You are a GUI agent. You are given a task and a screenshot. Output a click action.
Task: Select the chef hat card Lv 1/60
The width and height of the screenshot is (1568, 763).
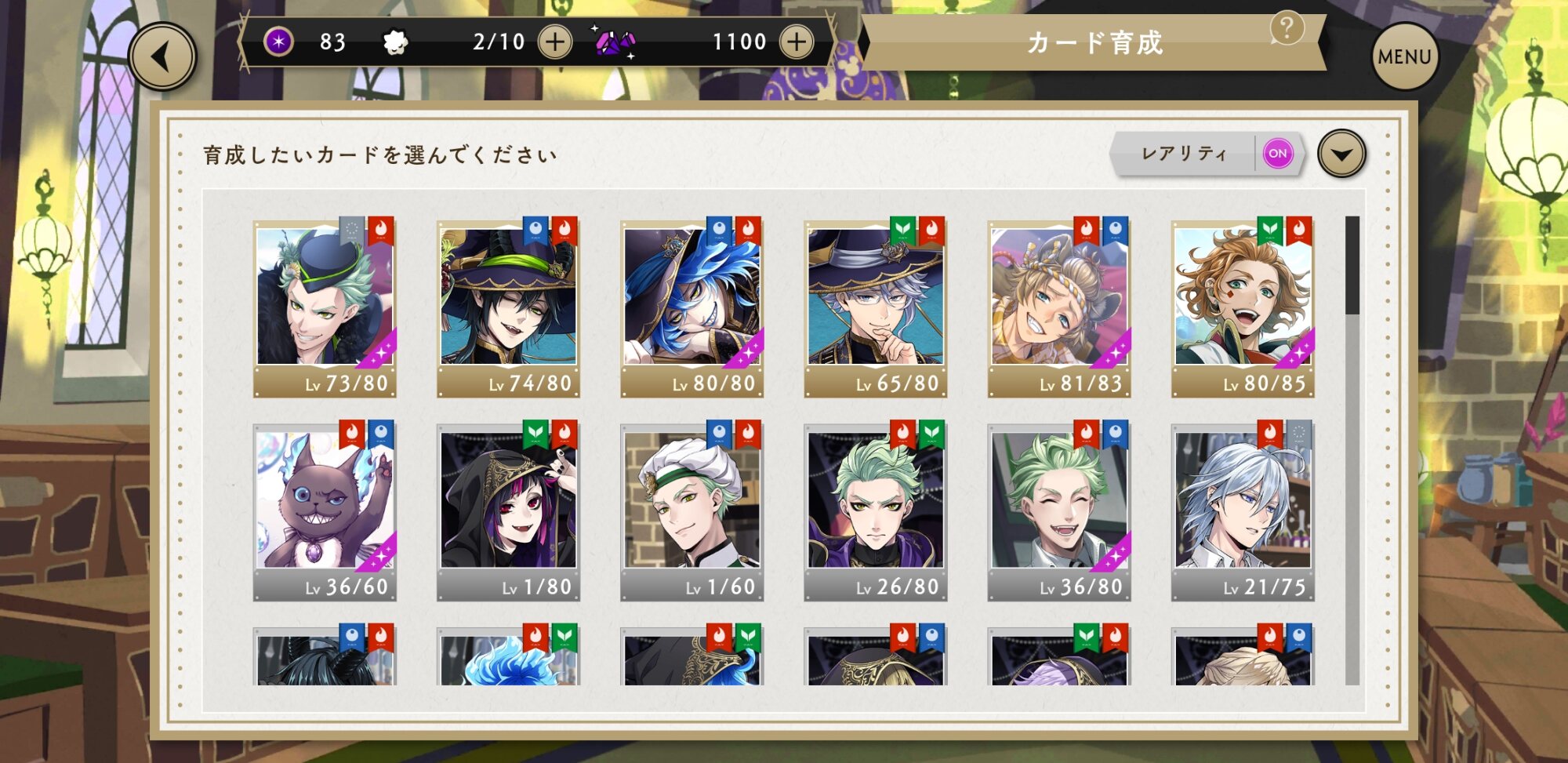[691, 511]
